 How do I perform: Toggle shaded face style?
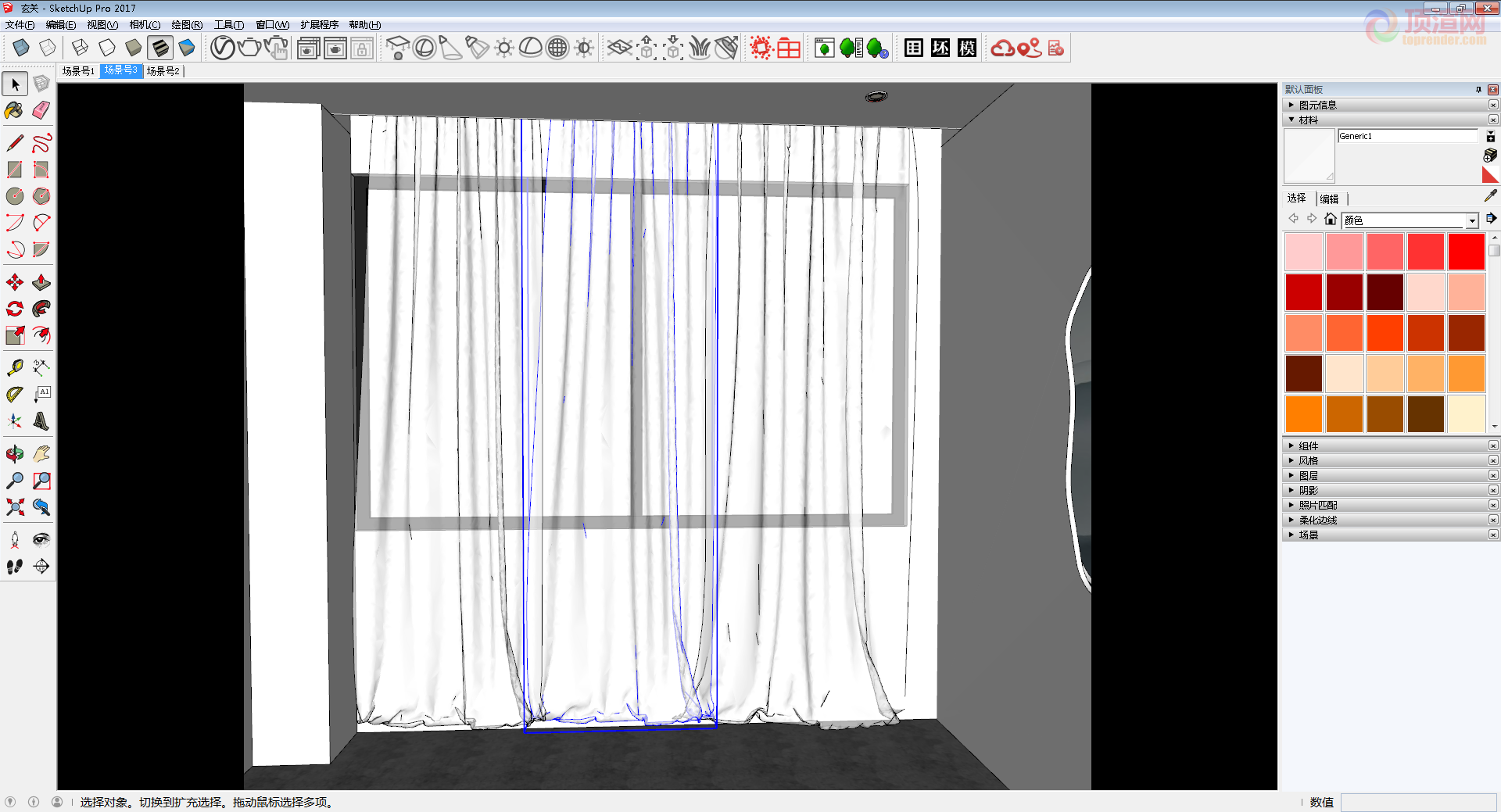tap(134, 48)
